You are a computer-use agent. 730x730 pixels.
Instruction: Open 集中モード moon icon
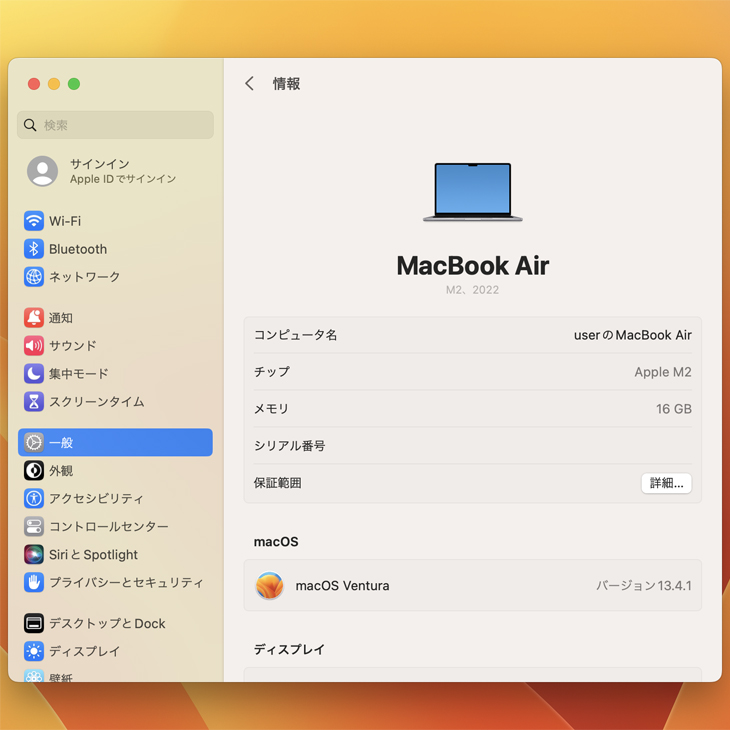click(x=34, y=374)
